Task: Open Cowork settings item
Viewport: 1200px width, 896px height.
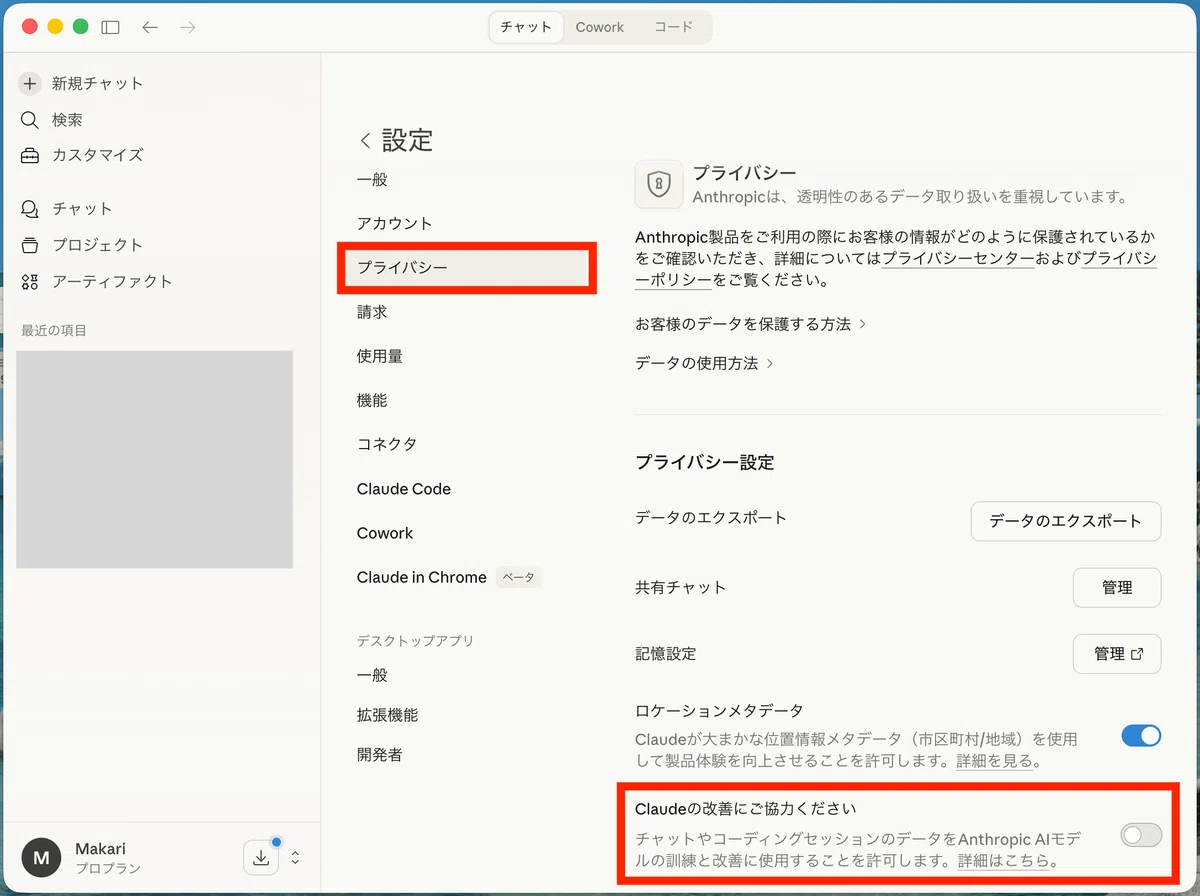Action: click(x=385, y=533)
